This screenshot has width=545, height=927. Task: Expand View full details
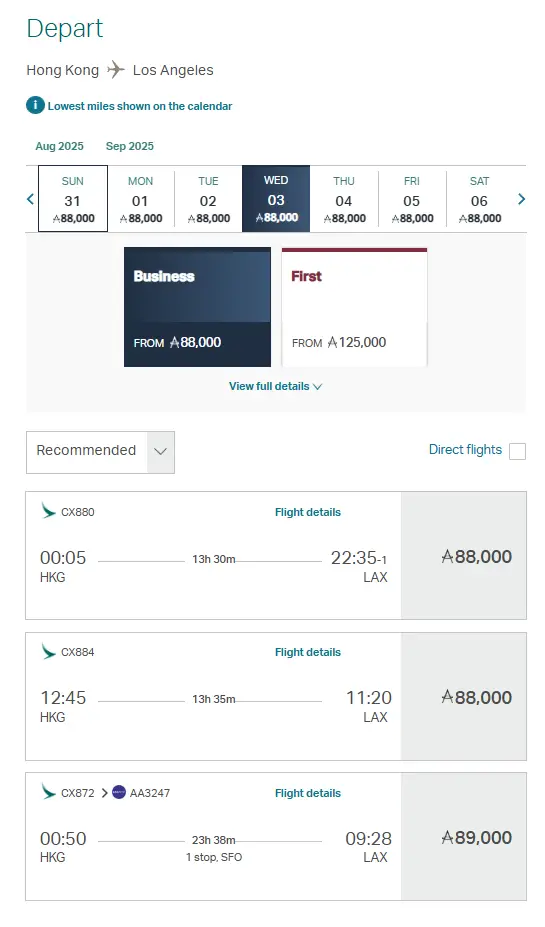point(275,386)
